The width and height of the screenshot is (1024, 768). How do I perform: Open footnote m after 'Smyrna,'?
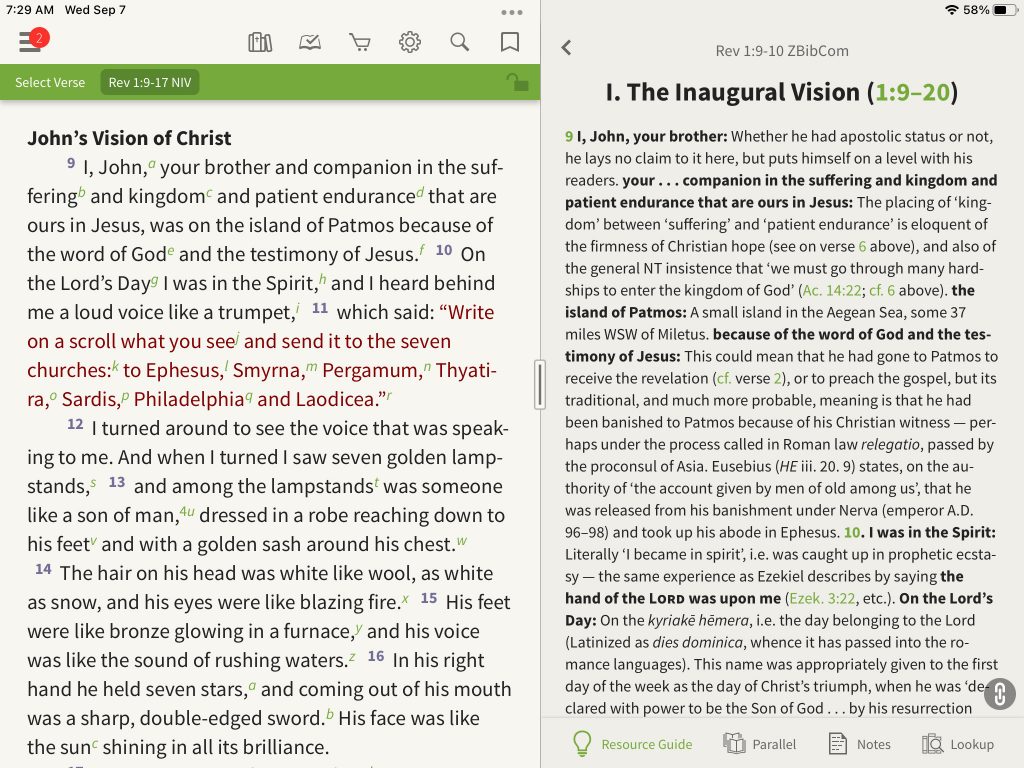[x=311, y=366]
